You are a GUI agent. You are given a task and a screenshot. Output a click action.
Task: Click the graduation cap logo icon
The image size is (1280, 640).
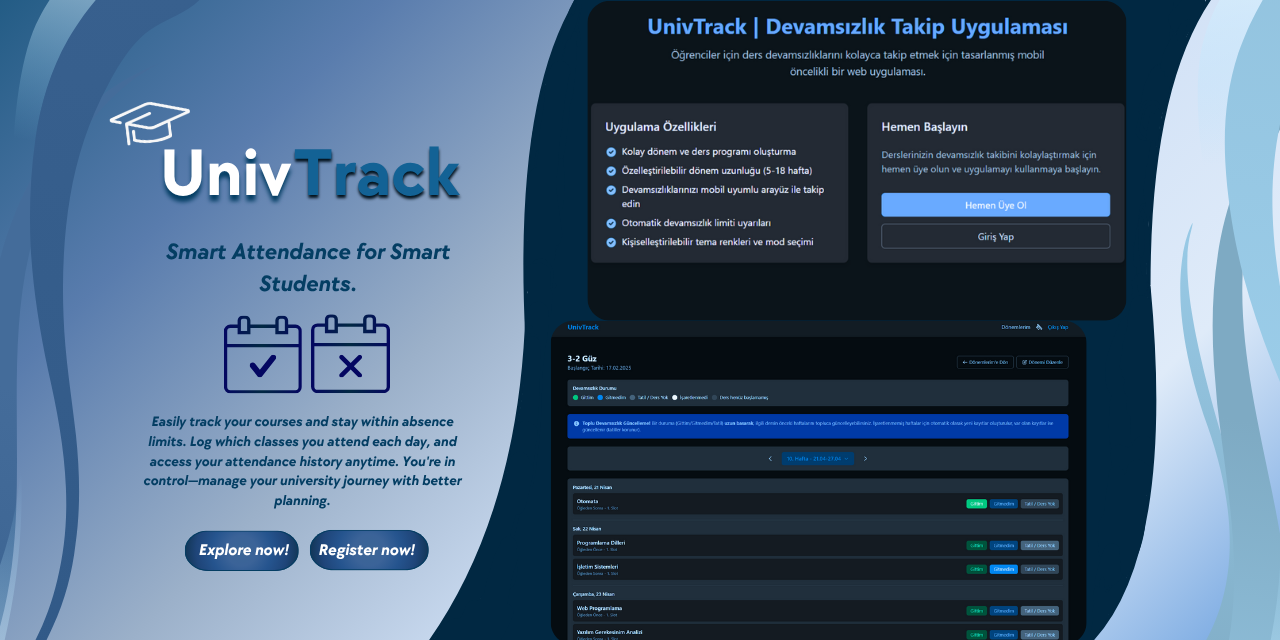(x=150, y=123)
